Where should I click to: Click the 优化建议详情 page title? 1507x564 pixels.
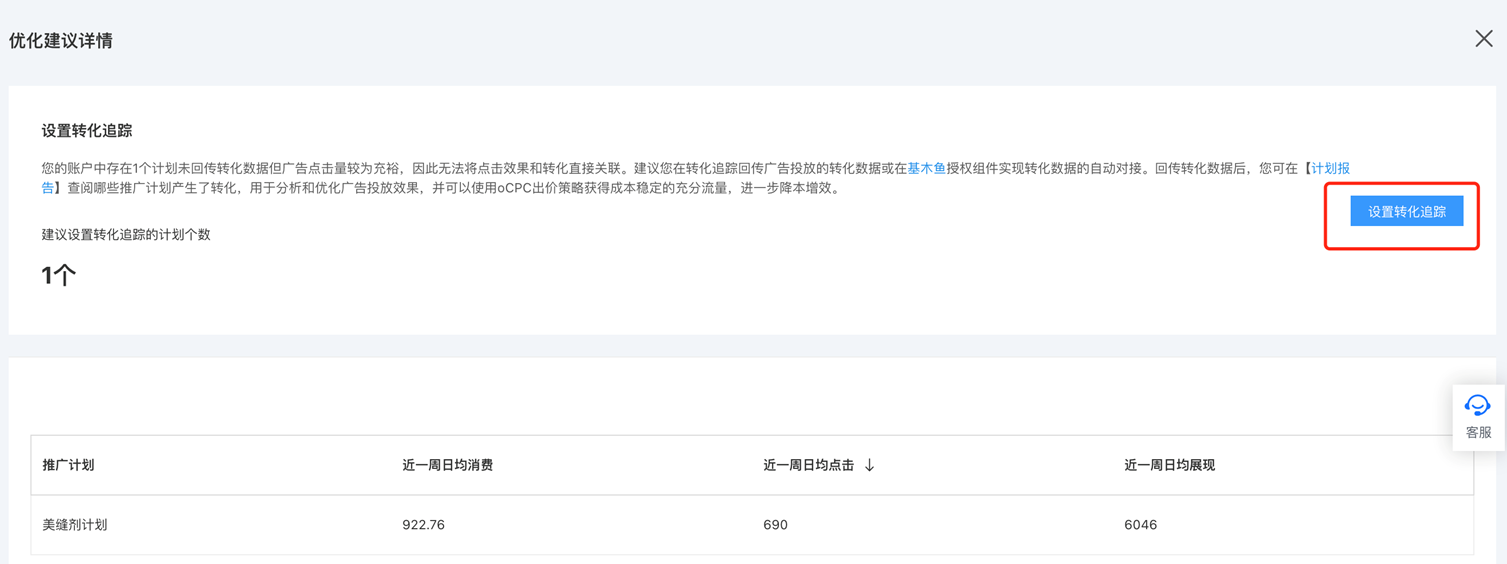tap(61, 41)
